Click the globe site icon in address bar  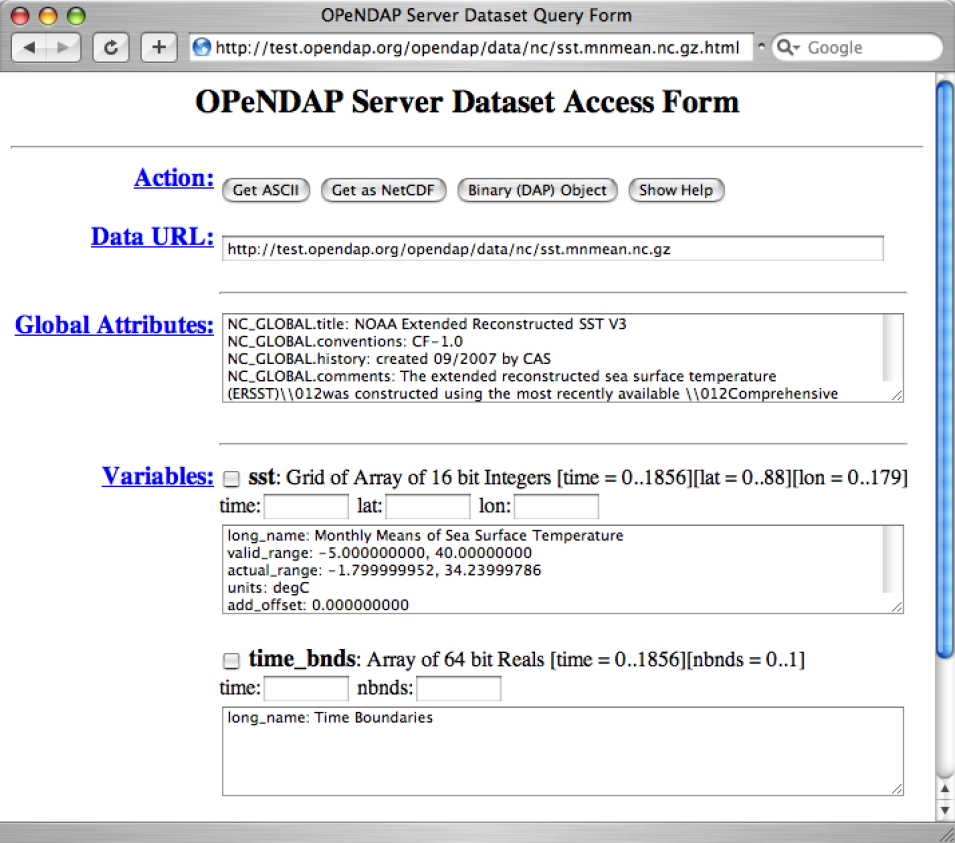202,48
